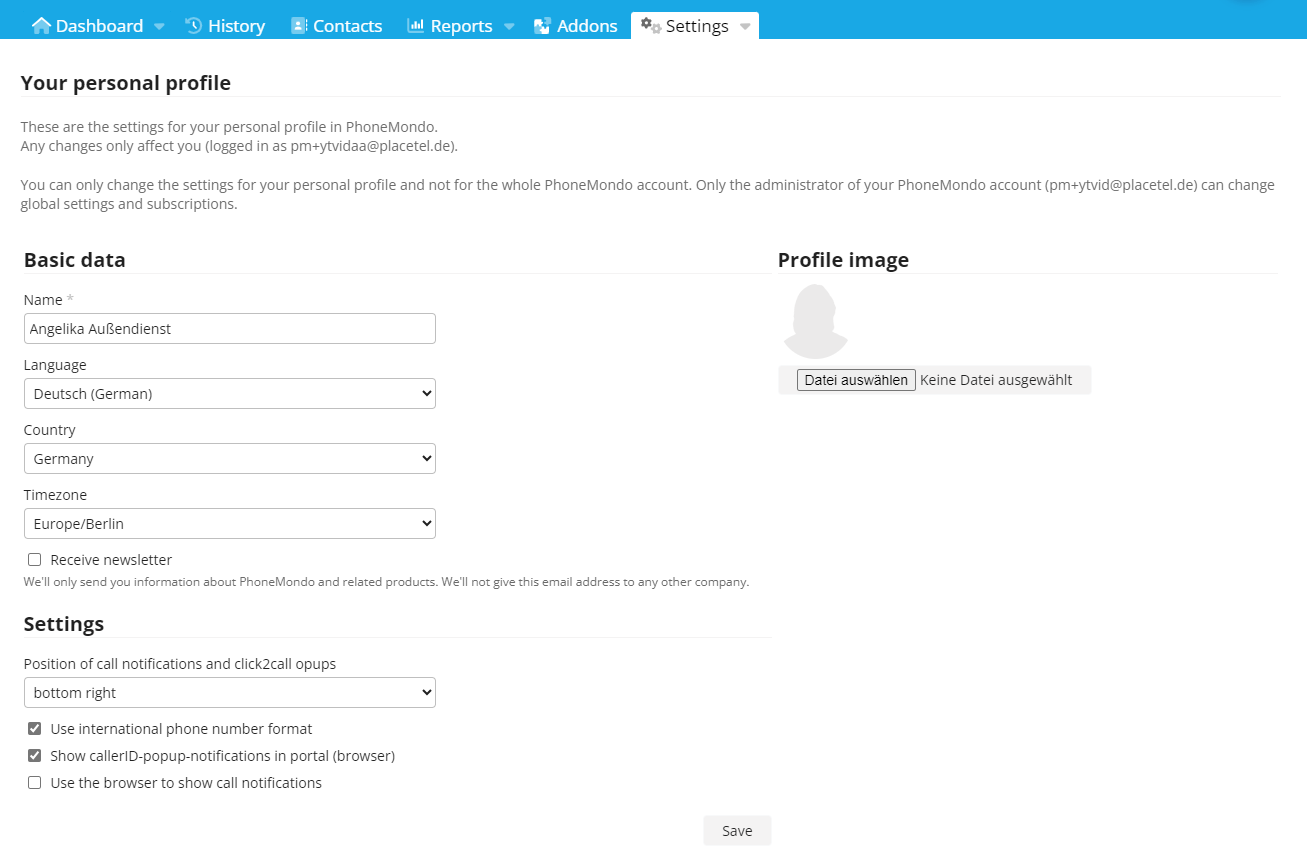Open the Country dropdown showing Germany
Viewport: 1307px width, 856px height.
[x=229, y=459]
